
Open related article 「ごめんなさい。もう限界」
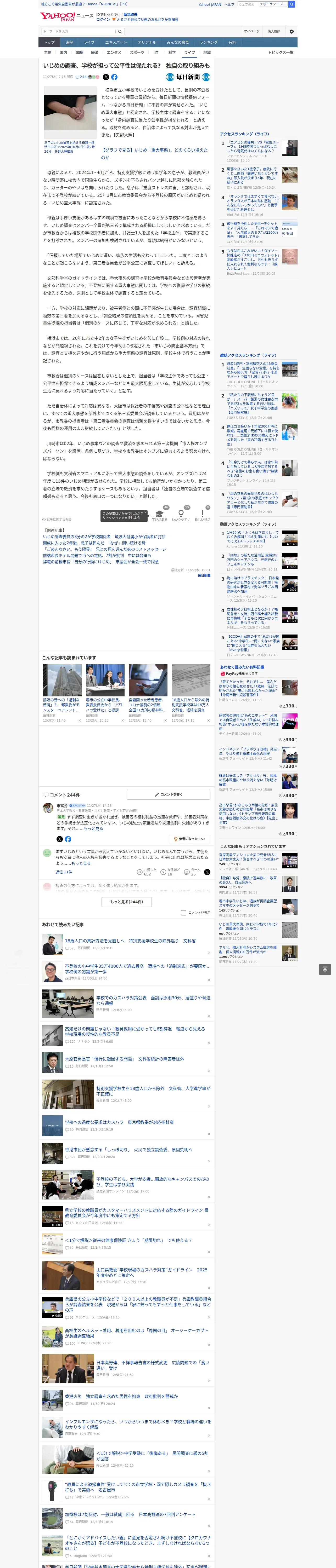pos(104,550)
